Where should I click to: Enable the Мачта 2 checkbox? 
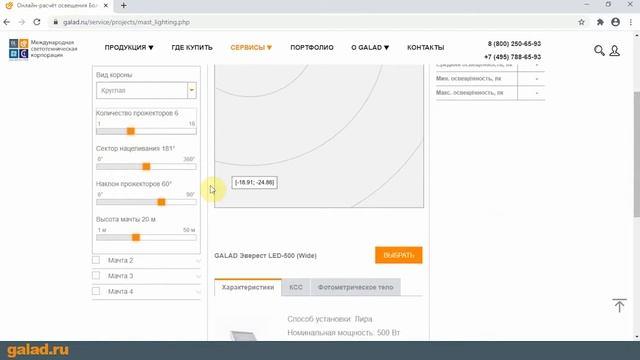click(x=96, y=260)
